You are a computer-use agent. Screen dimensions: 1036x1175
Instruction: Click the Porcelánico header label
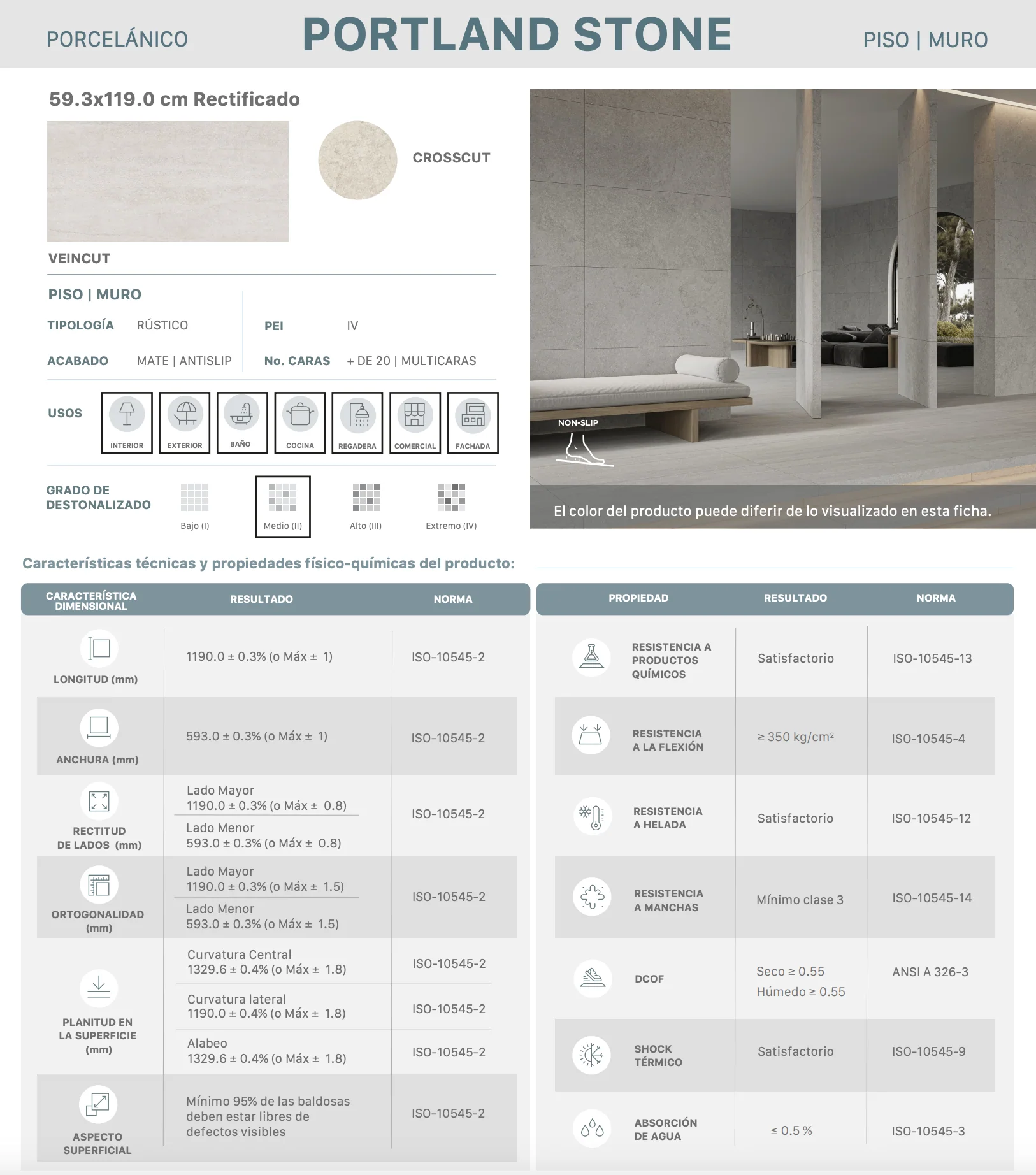[x=117, y=39]
